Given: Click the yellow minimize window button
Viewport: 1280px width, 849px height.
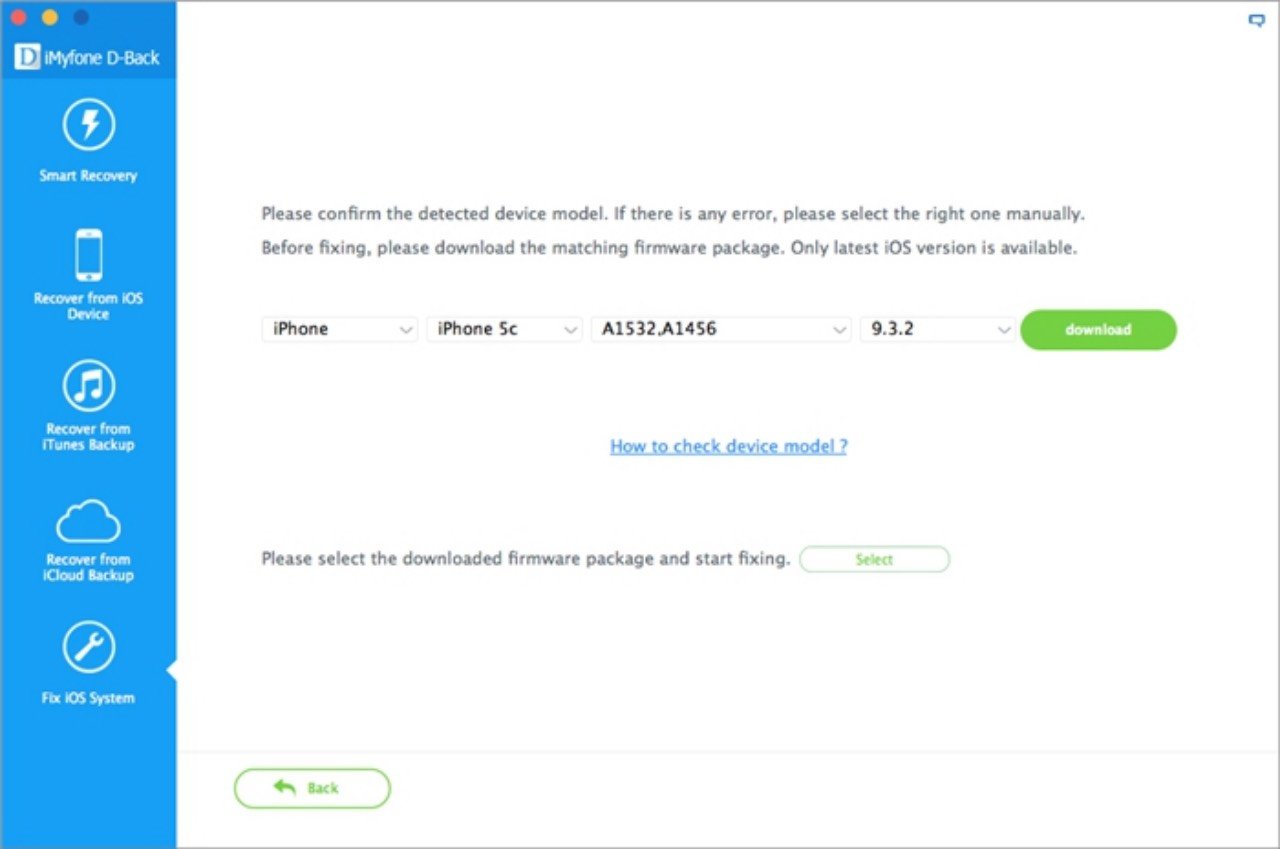Looking at the screenshot, I should (50, 18).
